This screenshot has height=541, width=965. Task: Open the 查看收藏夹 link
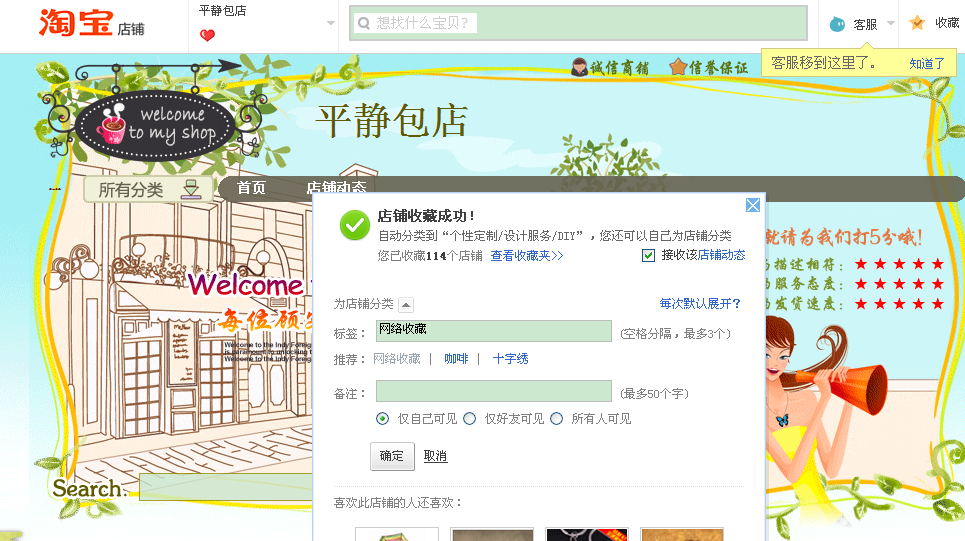527,255
